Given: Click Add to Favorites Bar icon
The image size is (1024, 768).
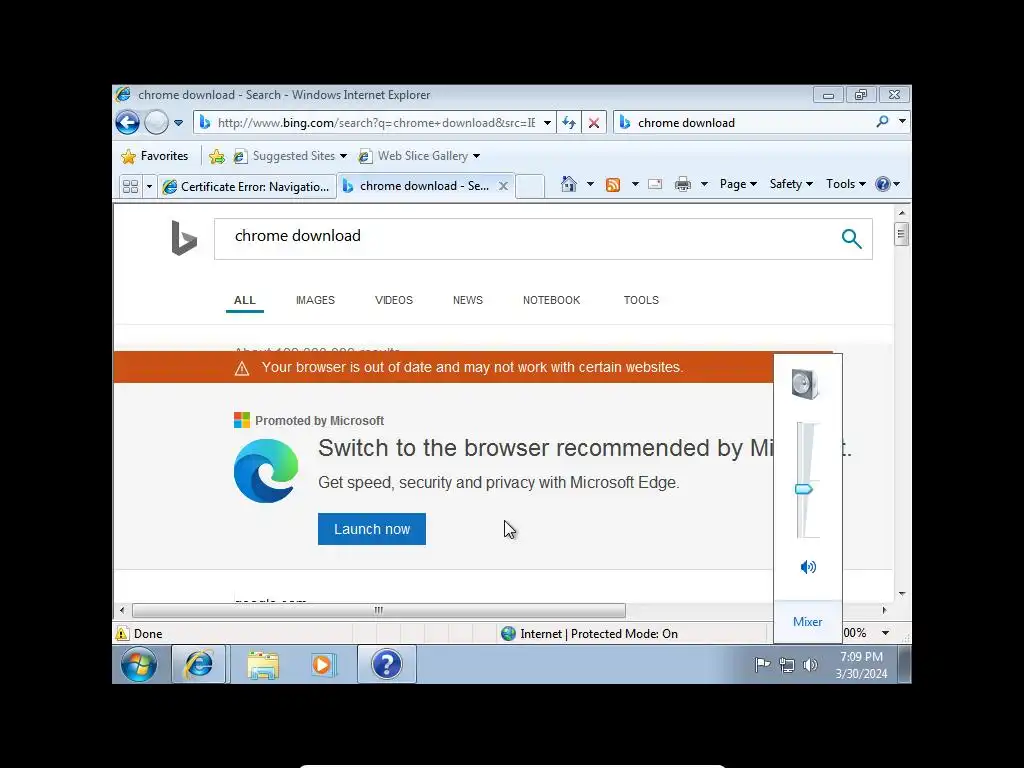Looking at the screenshot, I should point(217,156).
